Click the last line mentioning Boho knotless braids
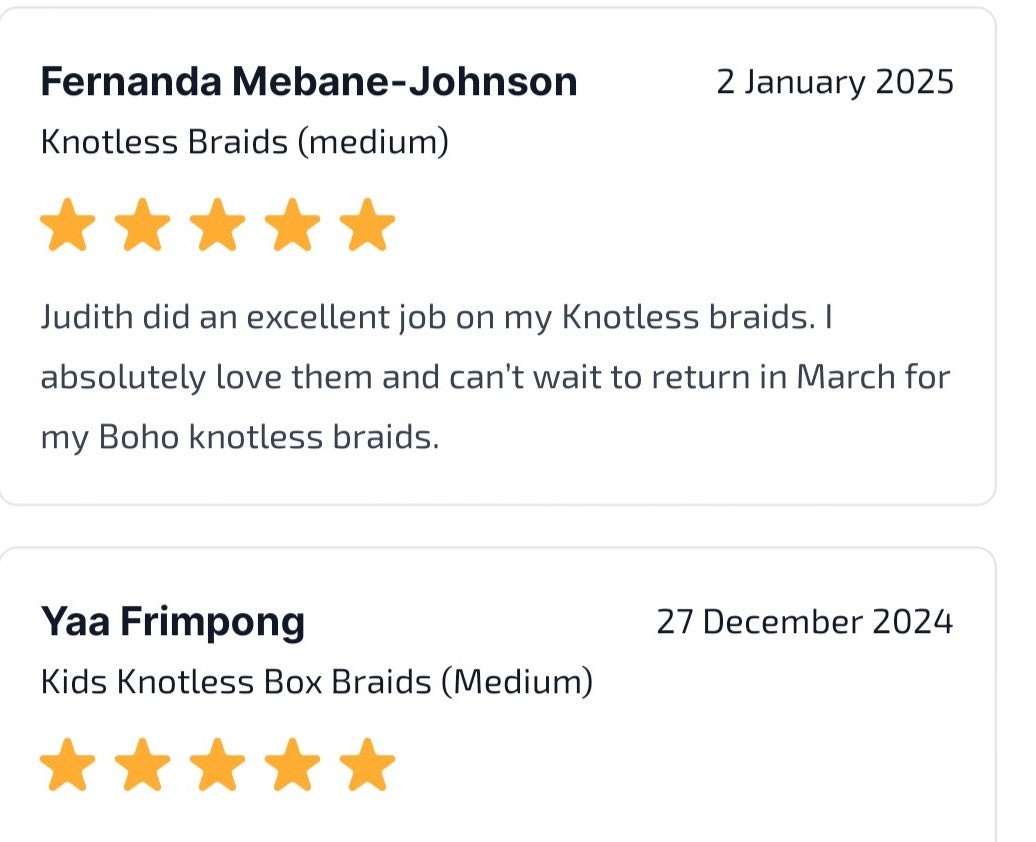1036x842 pixels. click(240, 438)
